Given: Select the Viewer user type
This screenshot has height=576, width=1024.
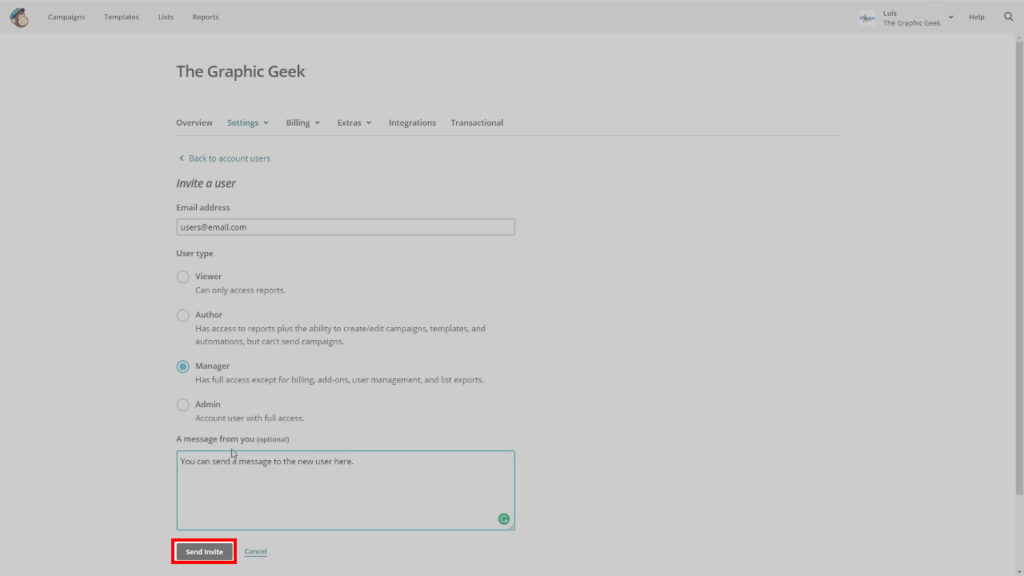Looking at the screenshot, I should [183, 277].
